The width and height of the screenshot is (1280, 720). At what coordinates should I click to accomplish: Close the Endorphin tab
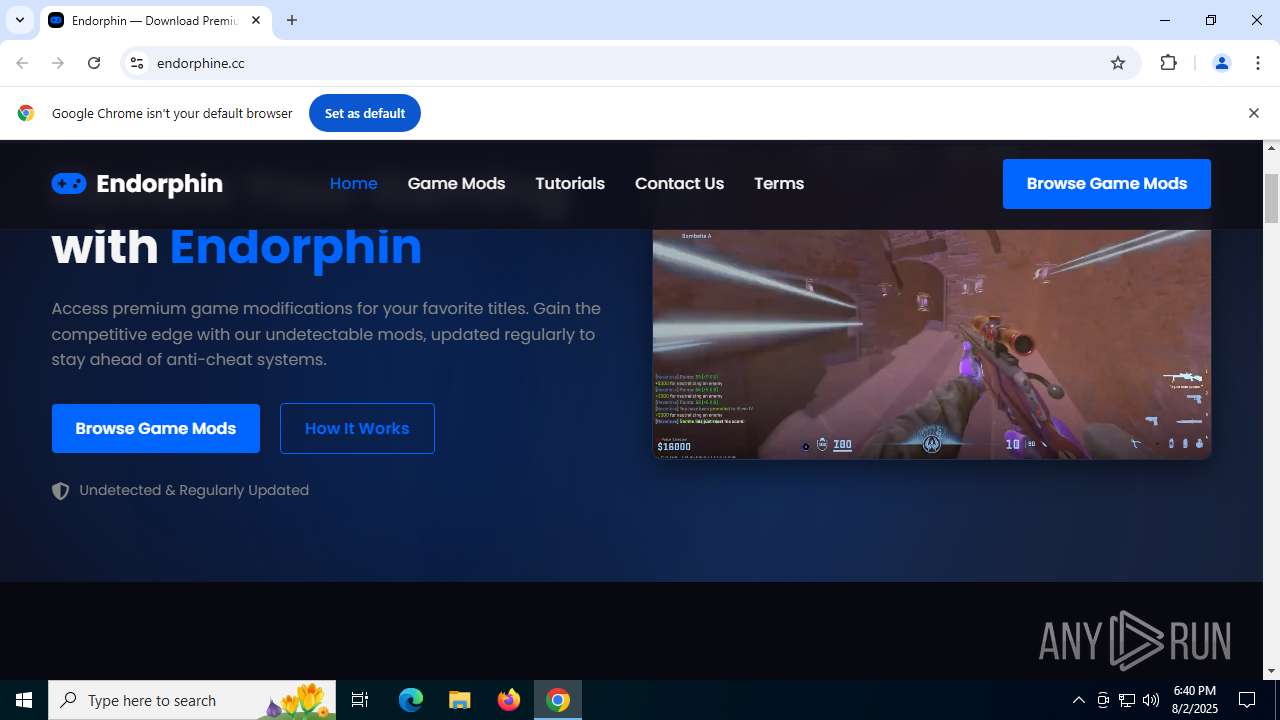(x=256, y=20)
